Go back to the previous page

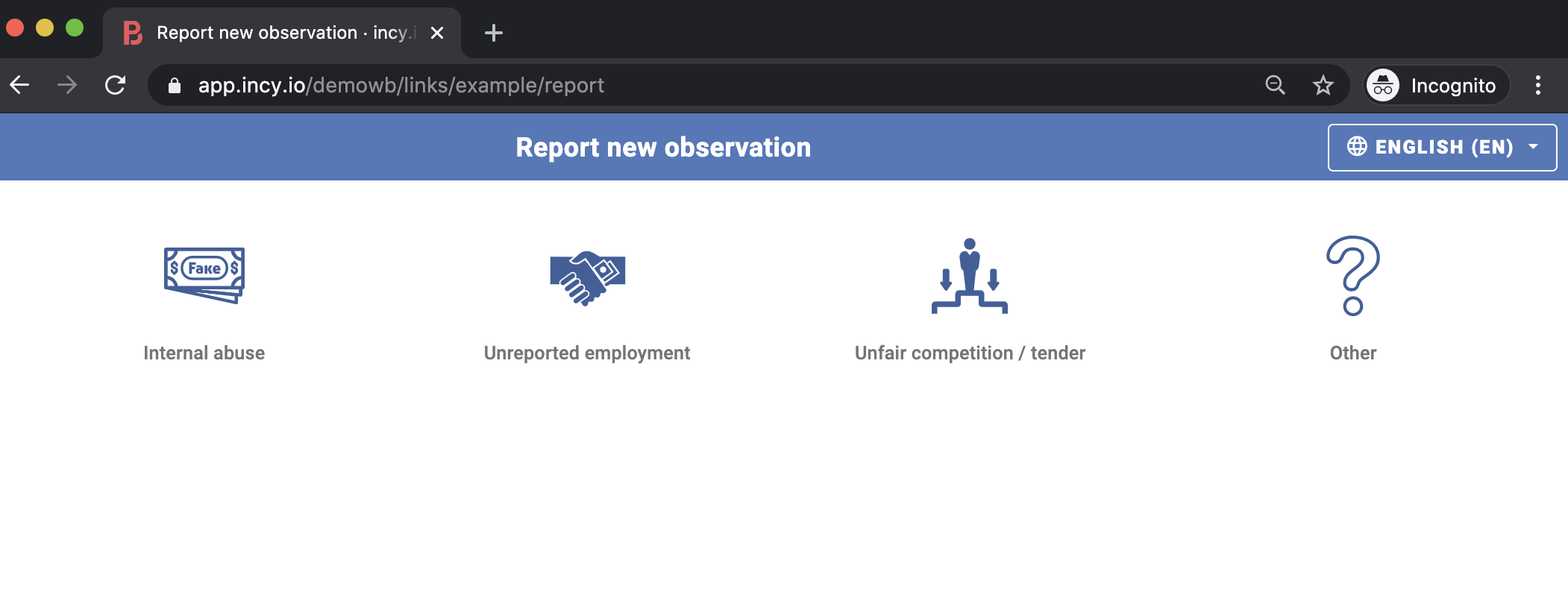coord(20,86)
